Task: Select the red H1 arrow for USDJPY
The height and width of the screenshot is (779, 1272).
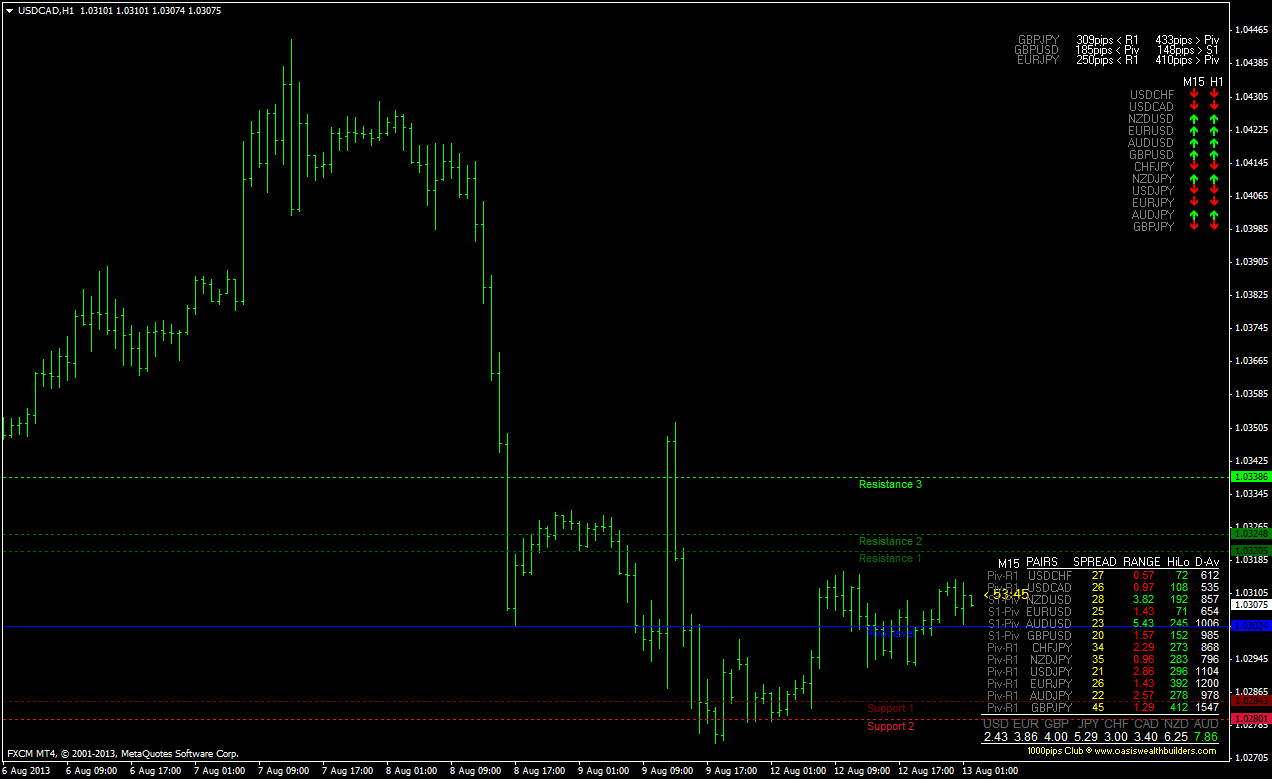Action: 1213,190
